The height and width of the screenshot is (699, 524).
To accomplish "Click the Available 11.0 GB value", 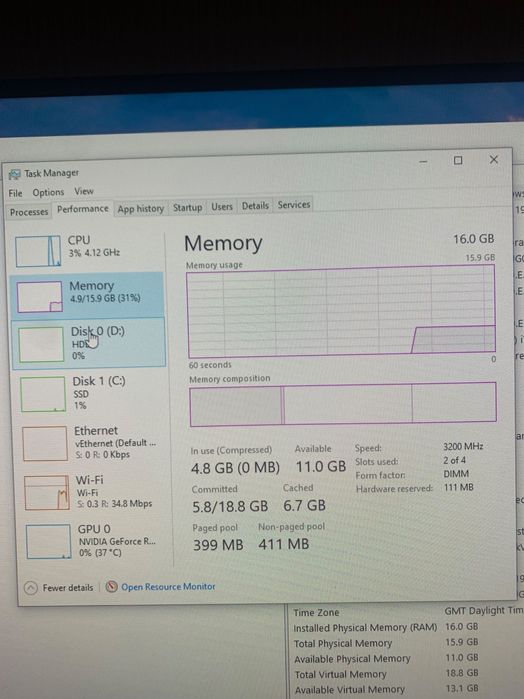I will click(x=321, y=466).
